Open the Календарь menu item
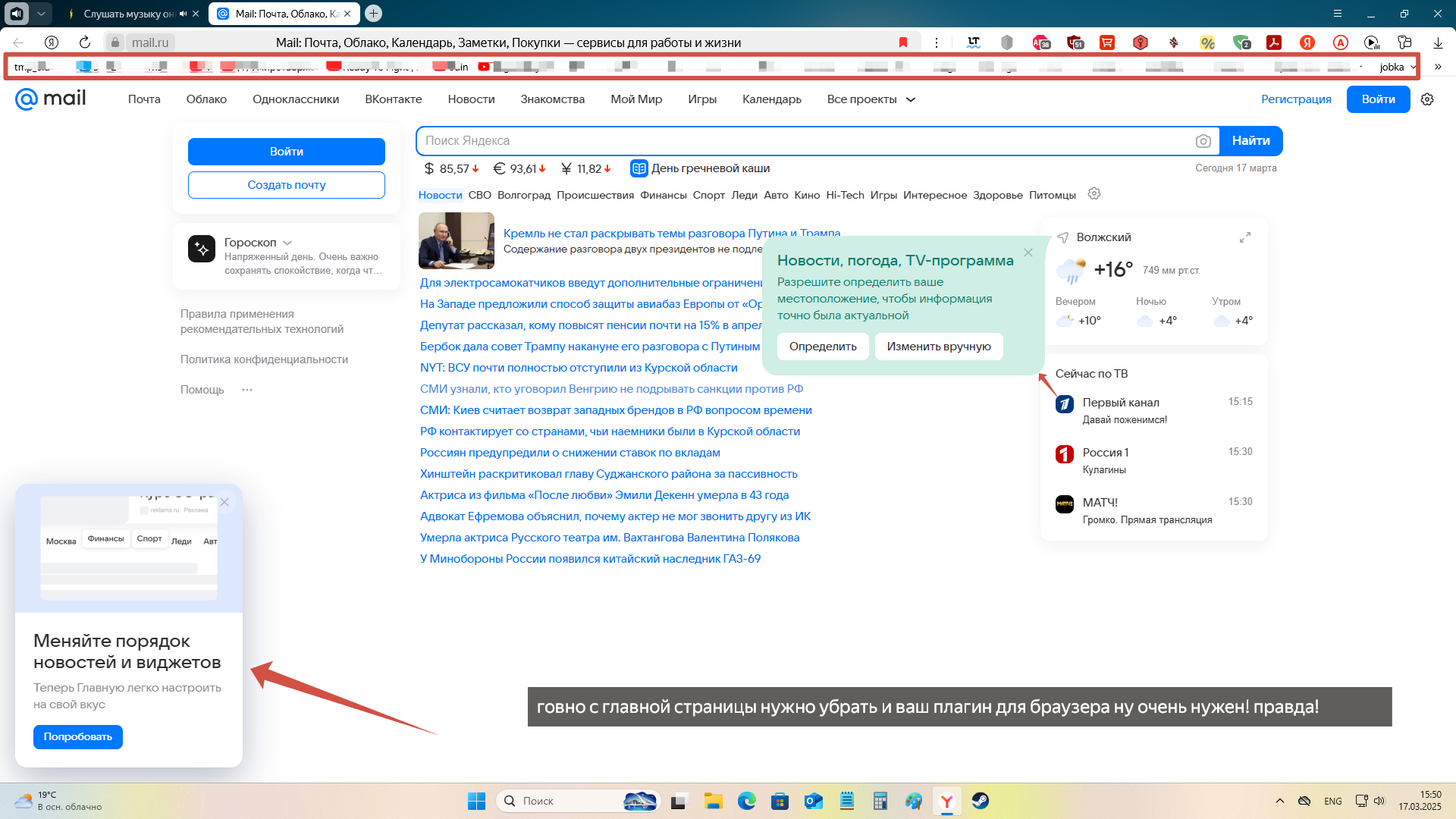Screen dimensions: 1456x819 [x=771, y=99]
